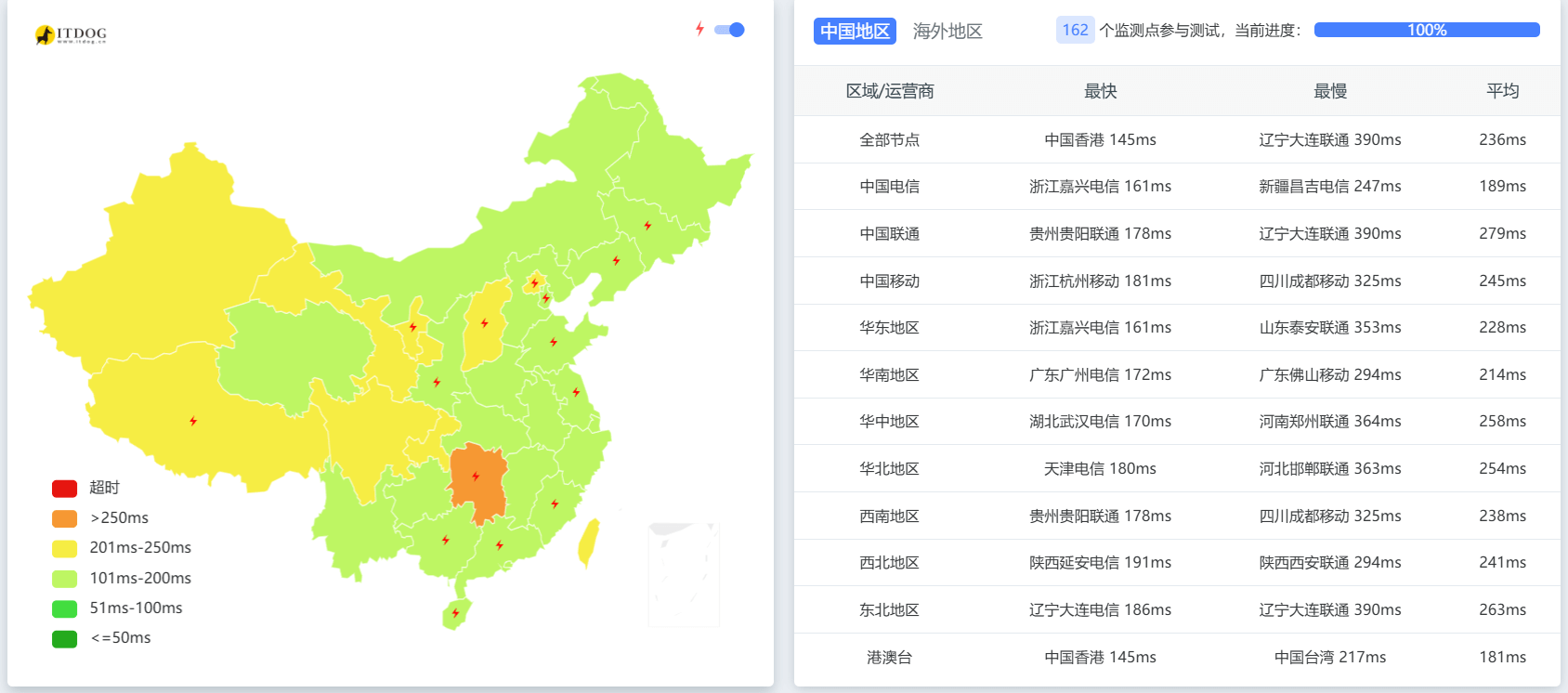The image size is (1568, 693).
Task: Toggle the 超时 red legend item
Action: click(86, 488)
